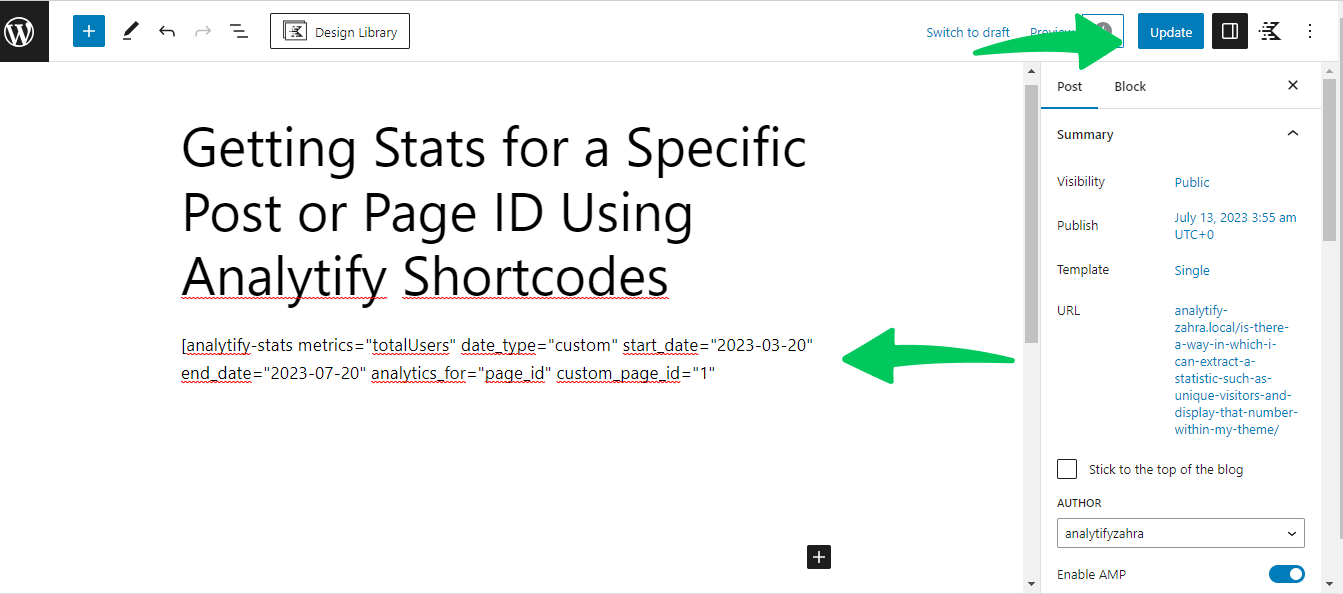Screen dimensions: 1343x594
Task: Open the Document Overview list icon
Action: point(238,31)
